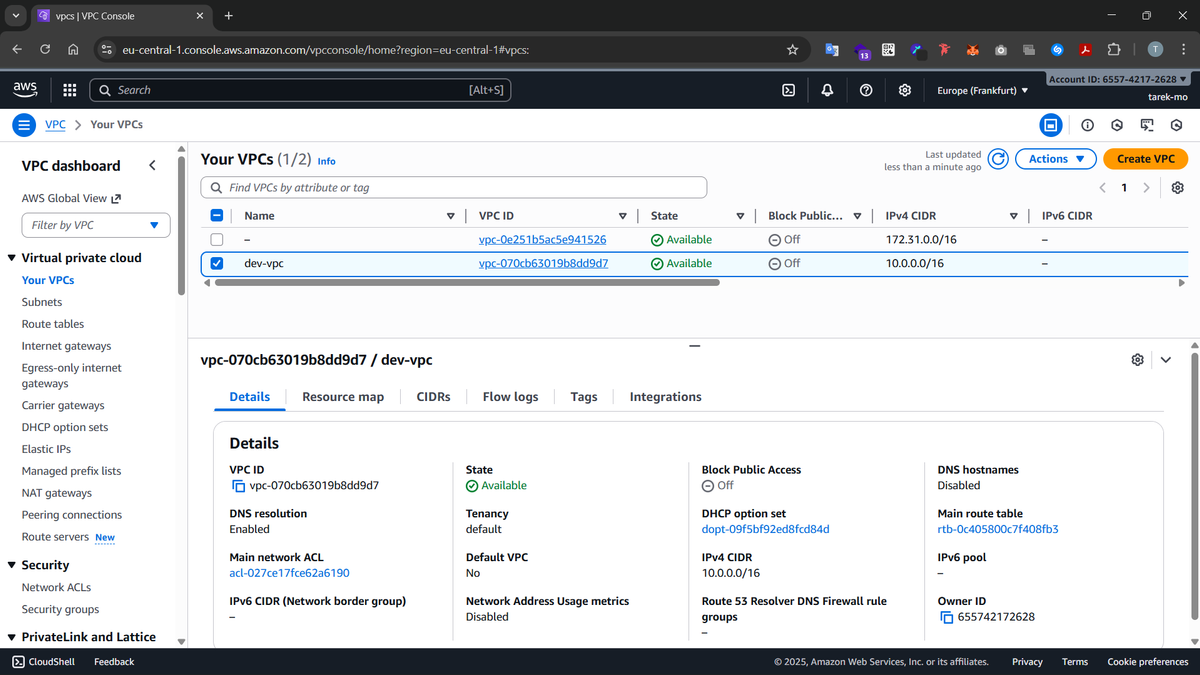The image size is (1200, 675).
Task: Open table preferences gear icon
Action: click(x=1178, y=188)
